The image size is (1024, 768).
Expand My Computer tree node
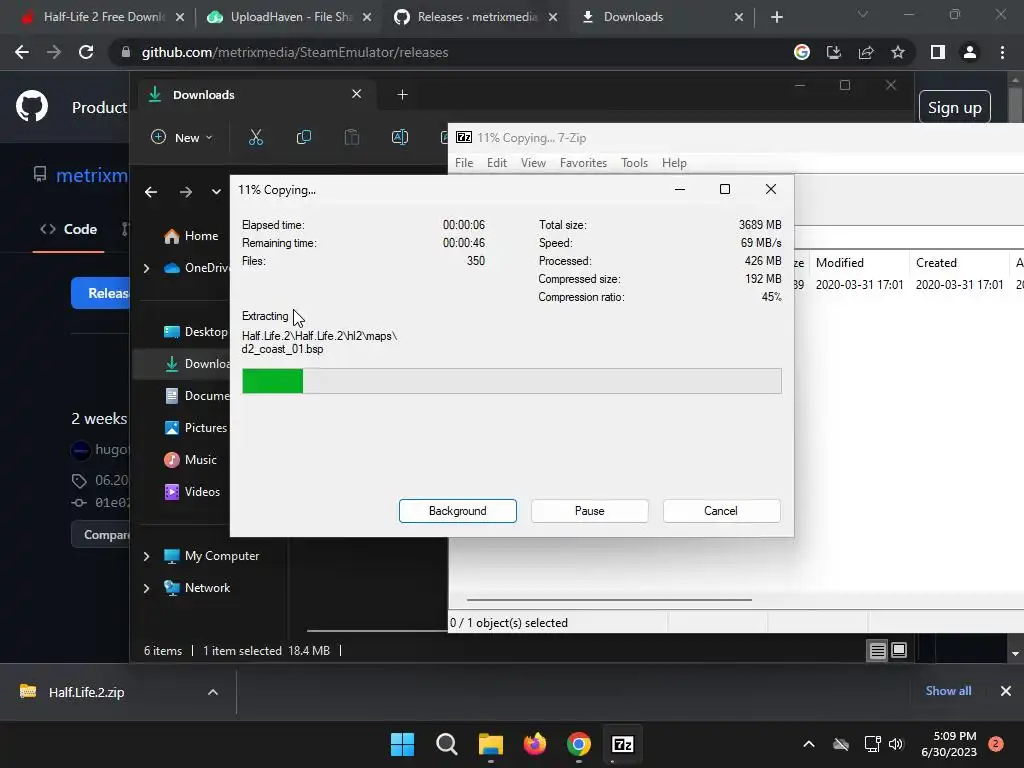(x=146, y=556)
